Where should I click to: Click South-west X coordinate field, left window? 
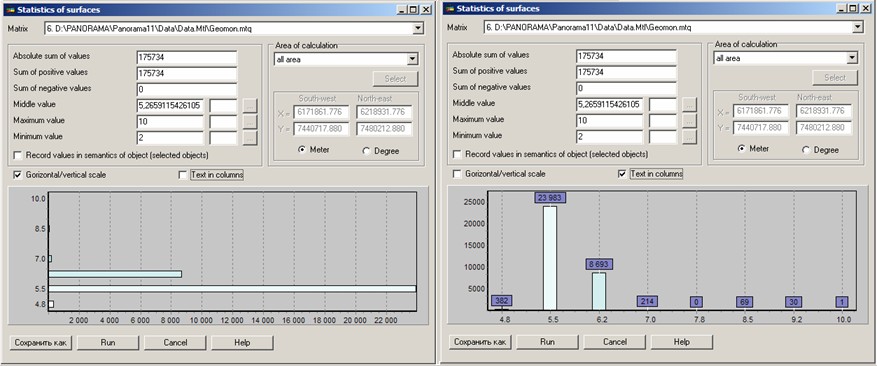point(320,113)
